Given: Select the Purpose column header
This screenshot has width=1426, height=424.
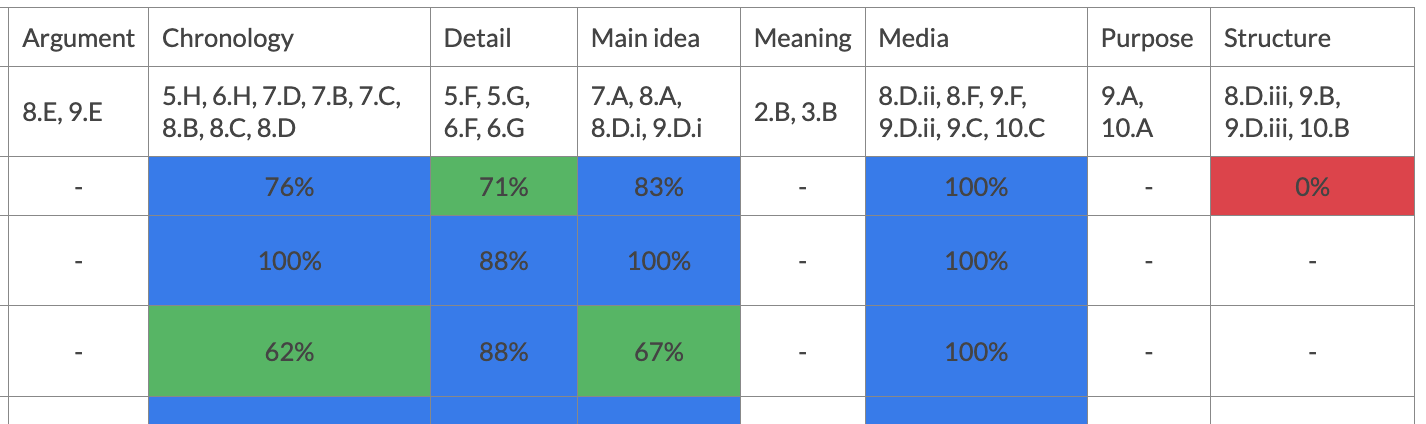Looking at the screenshot, I should (x=1148, y=38).
